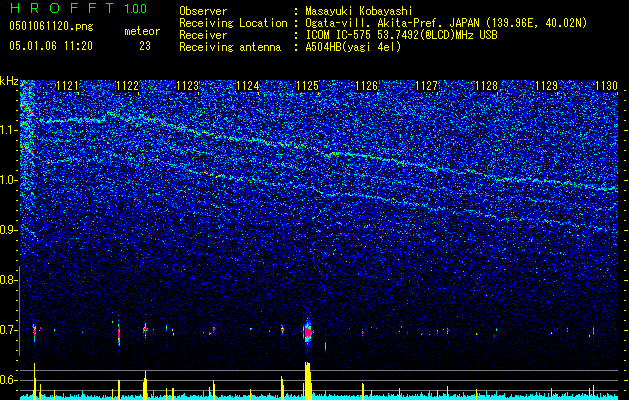Click the Ogata-vill. Akita-Pref. JAPAN location text
Image resolution: width=629 pixels, height=400 pixels.
click(446, 23)
